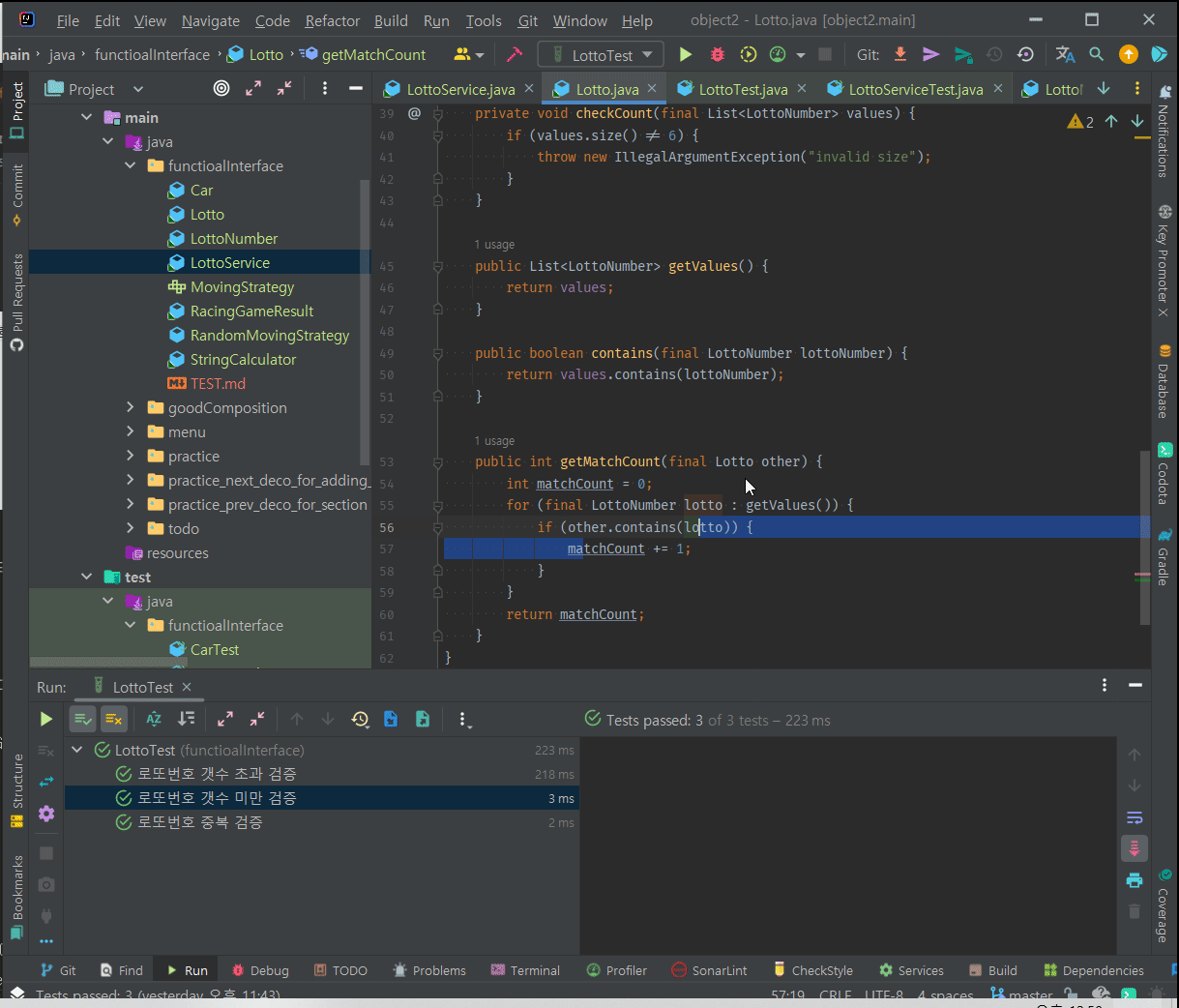Select RandomMovingStrategy in project tree
Screen dimensions: 1179x1008
coord(269,335)
